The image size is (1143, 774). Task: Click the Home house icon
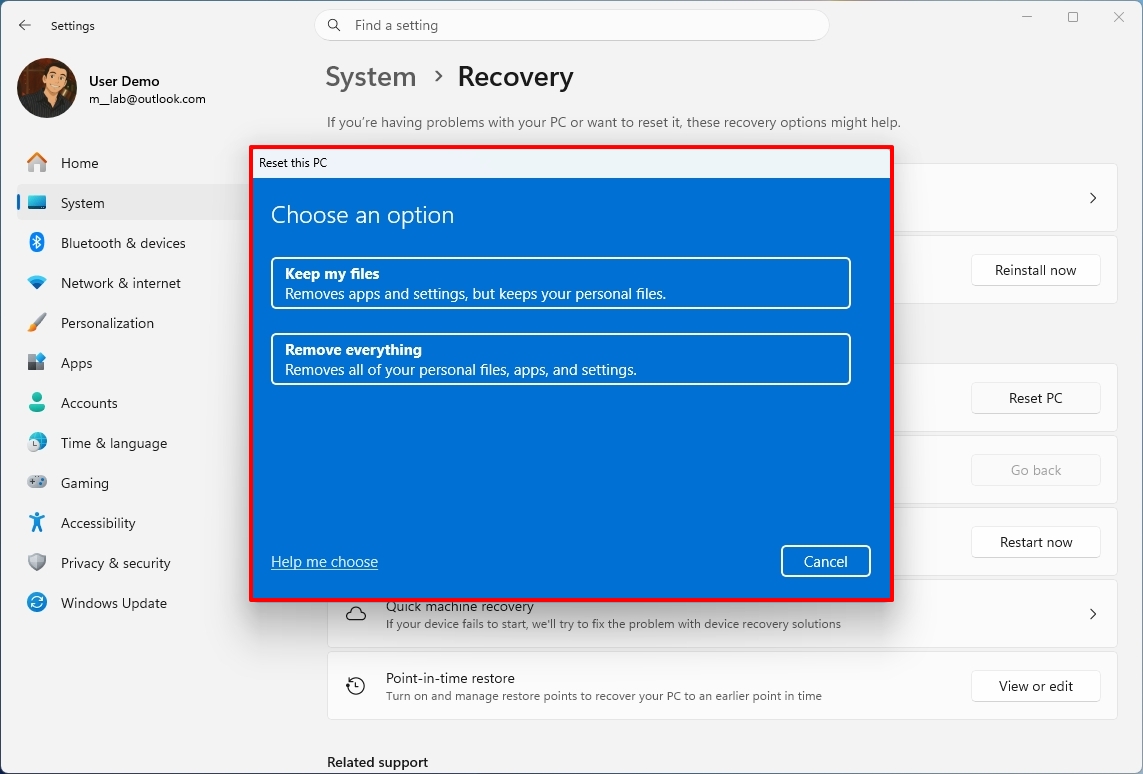(36, 163)
